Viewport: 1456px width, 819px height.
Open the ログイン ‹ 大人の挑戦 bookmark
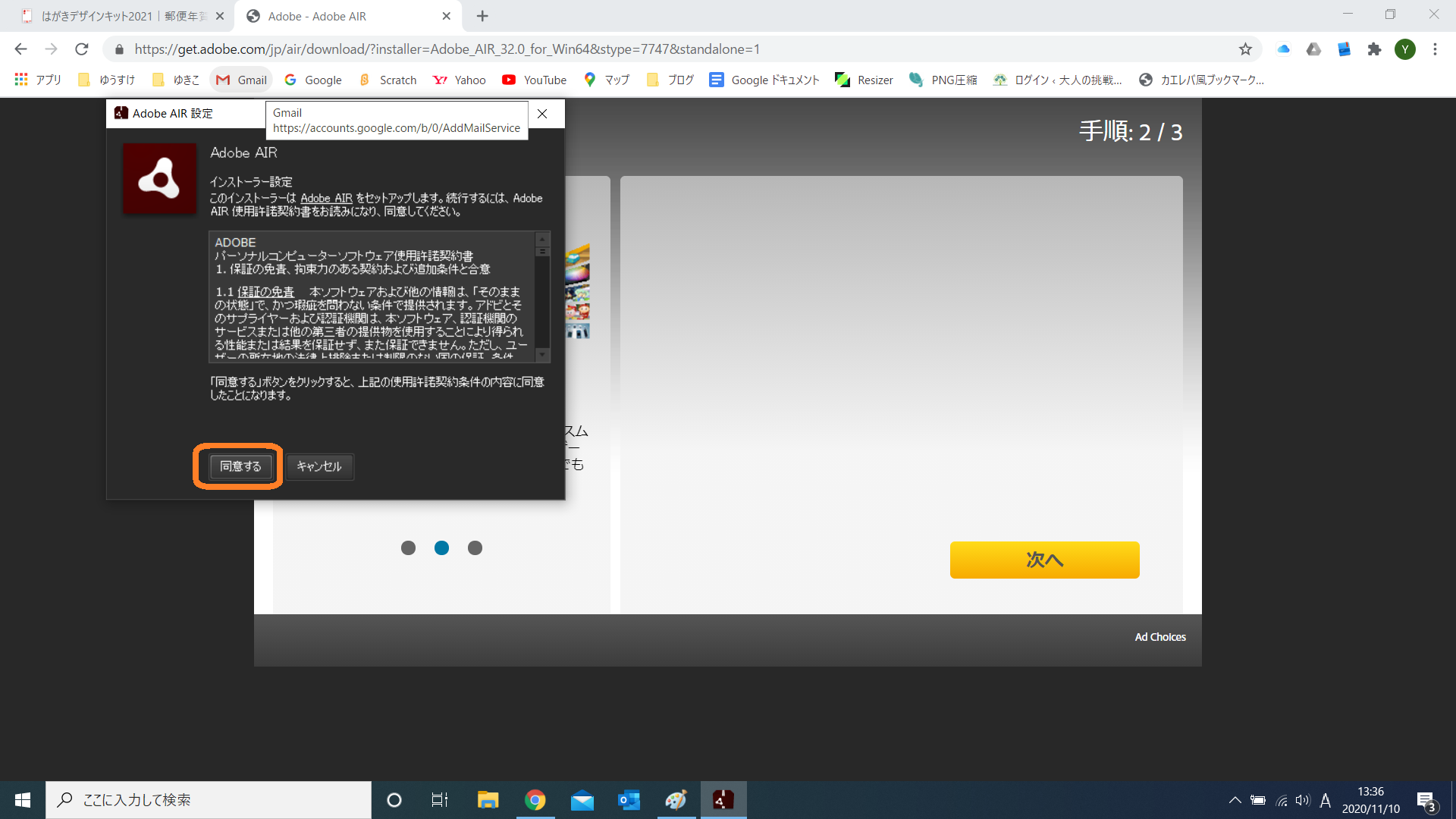(1057, 80)
